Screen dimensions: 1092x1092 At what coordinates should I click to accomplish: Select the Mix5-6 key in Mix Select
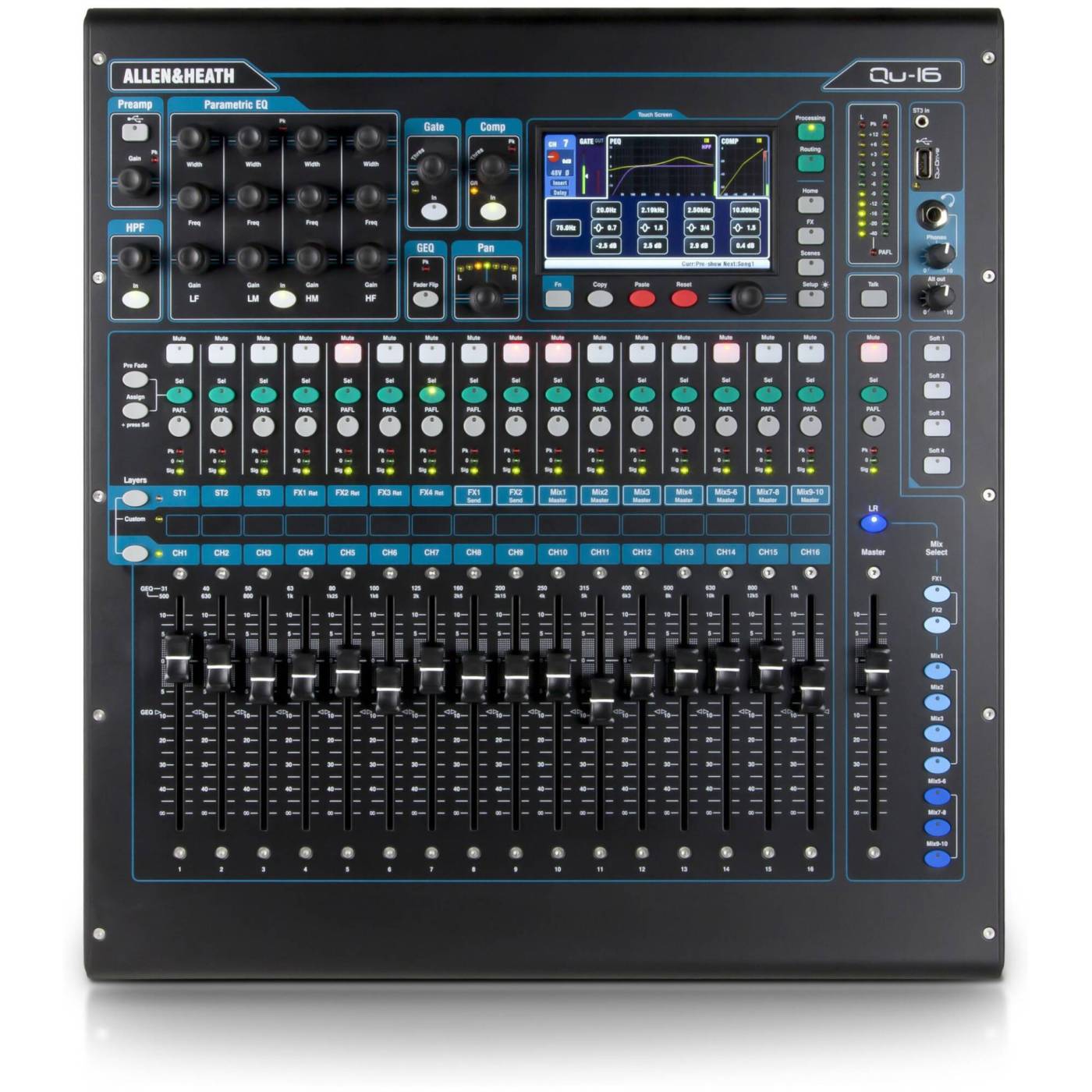(936, 796)
